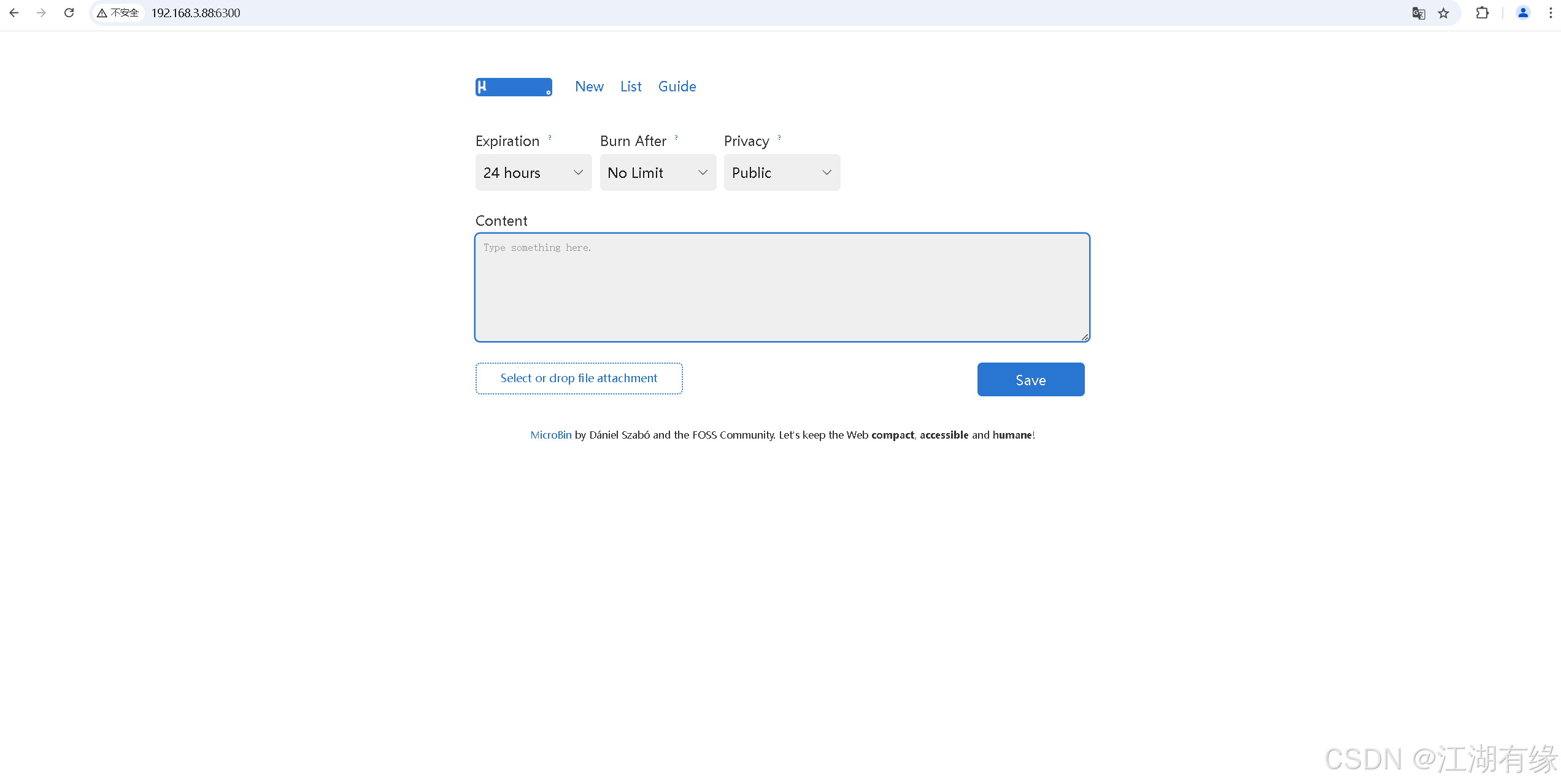Go to the List page
Image resolution: width=1561 pixels, height=784 pixels.
631,87
